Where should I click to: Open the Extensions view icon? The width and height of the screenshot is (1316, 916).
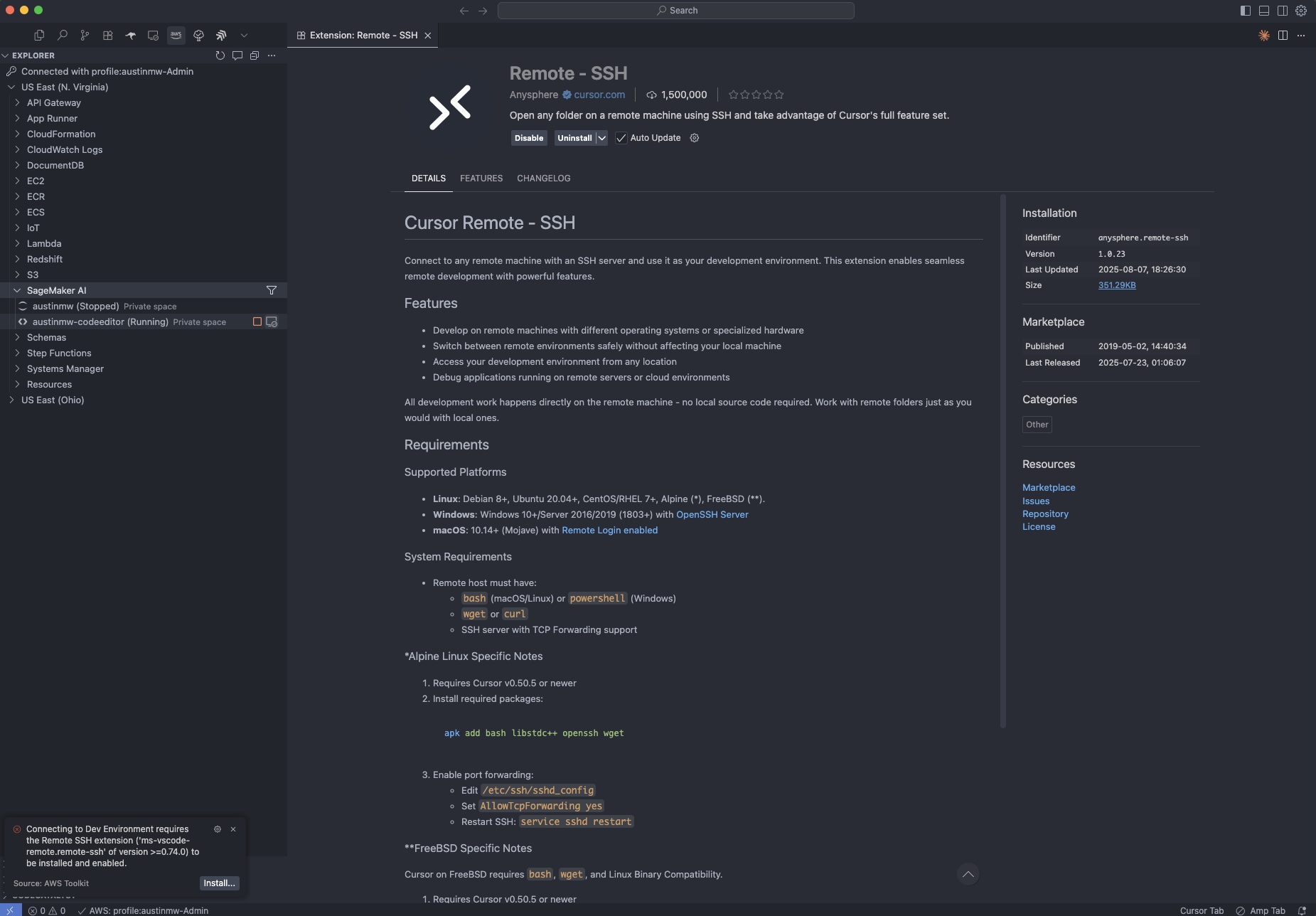108,35
